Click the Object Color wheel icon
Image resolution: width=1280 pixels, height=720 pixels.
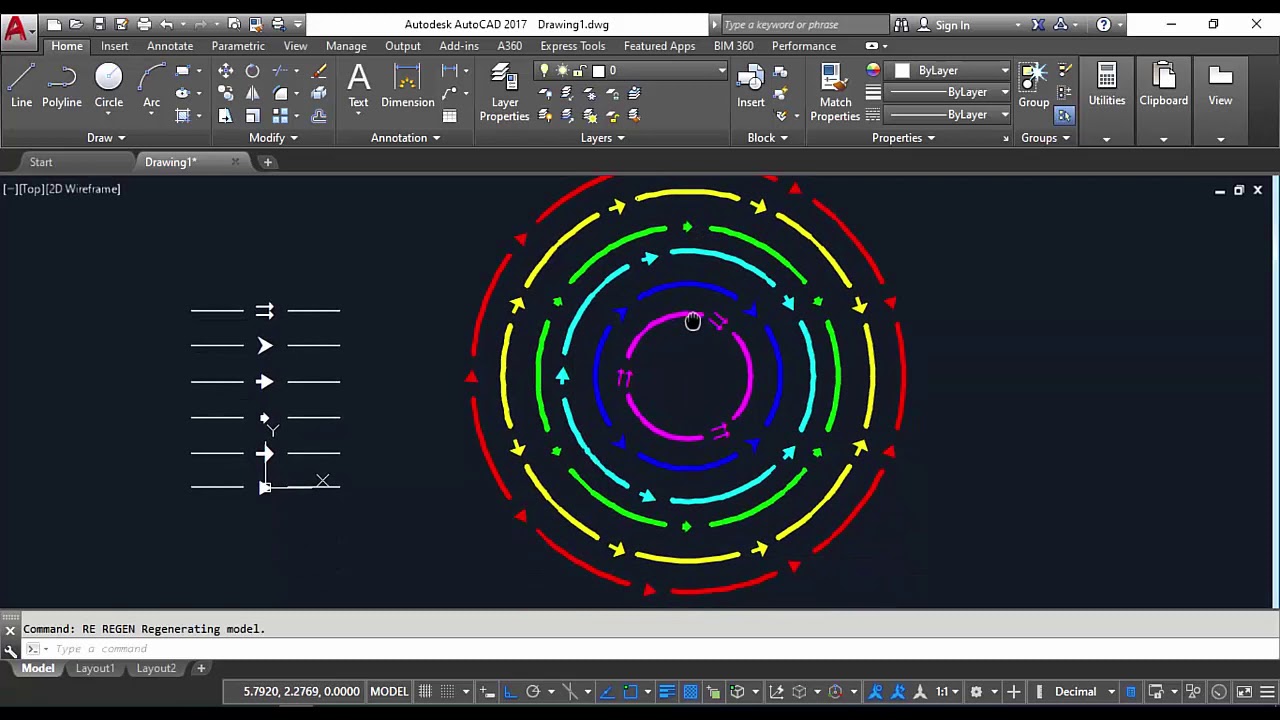pyautogui.click(x=873, y=70)
